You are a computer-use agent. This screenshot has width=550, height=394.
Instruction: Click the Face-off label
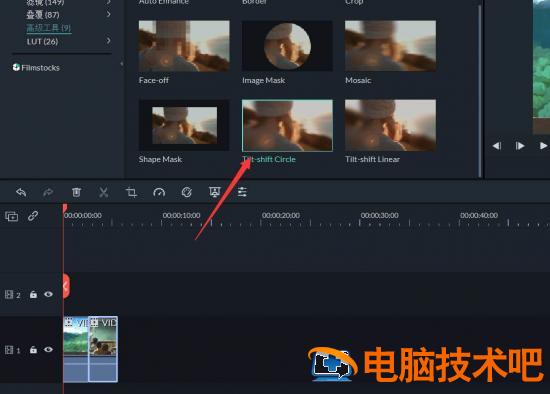click(x=154, y=80)
